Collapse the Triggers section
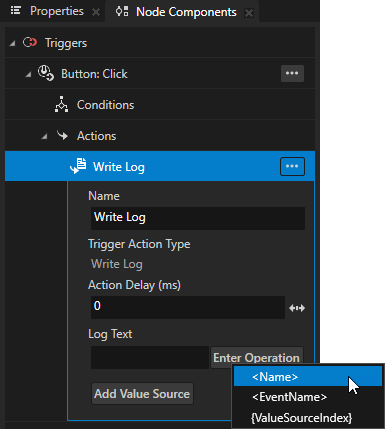 pos(12,43)
